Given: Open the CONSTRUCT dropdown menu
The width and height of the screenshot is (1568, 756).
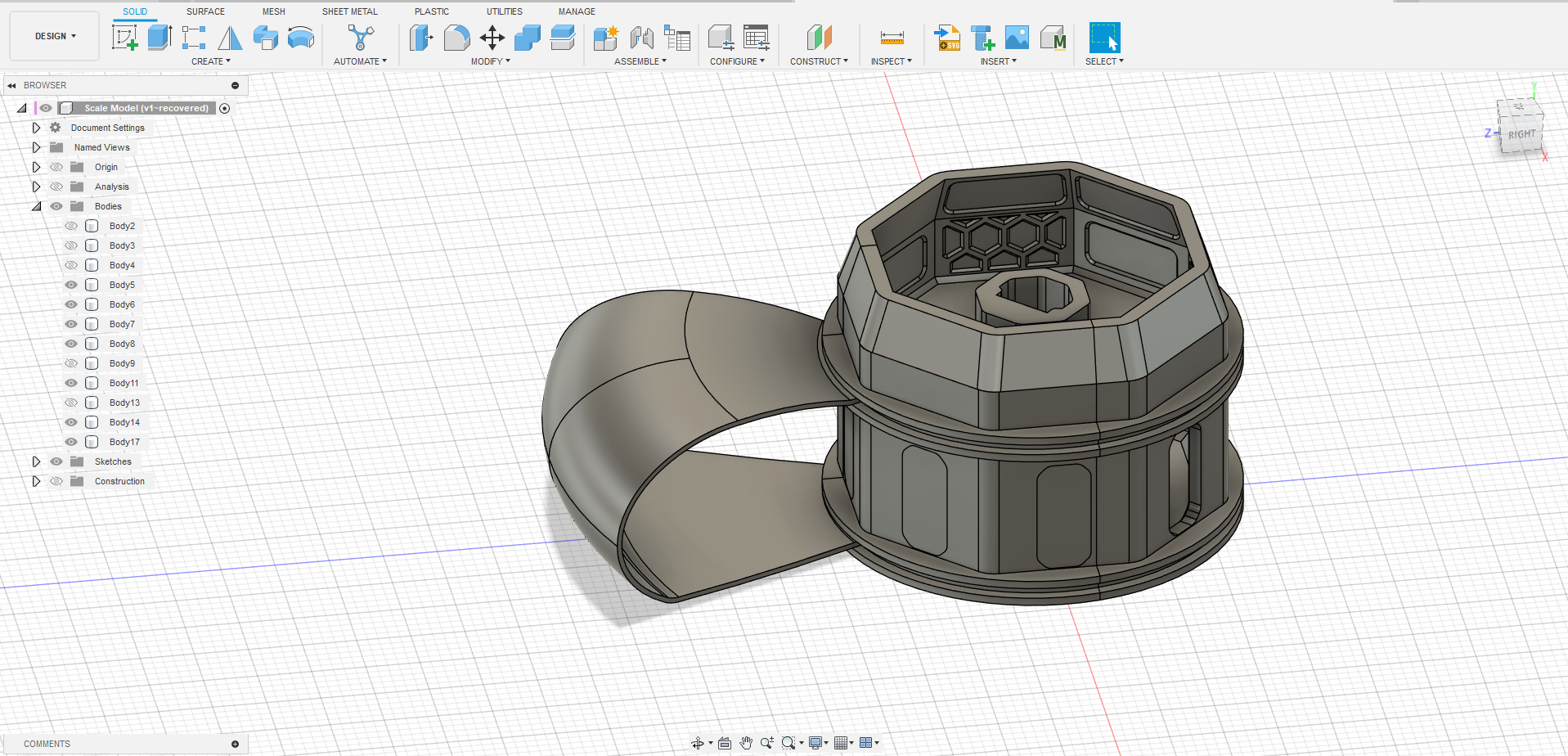Looking at the screenshot, I should point(819,61).
